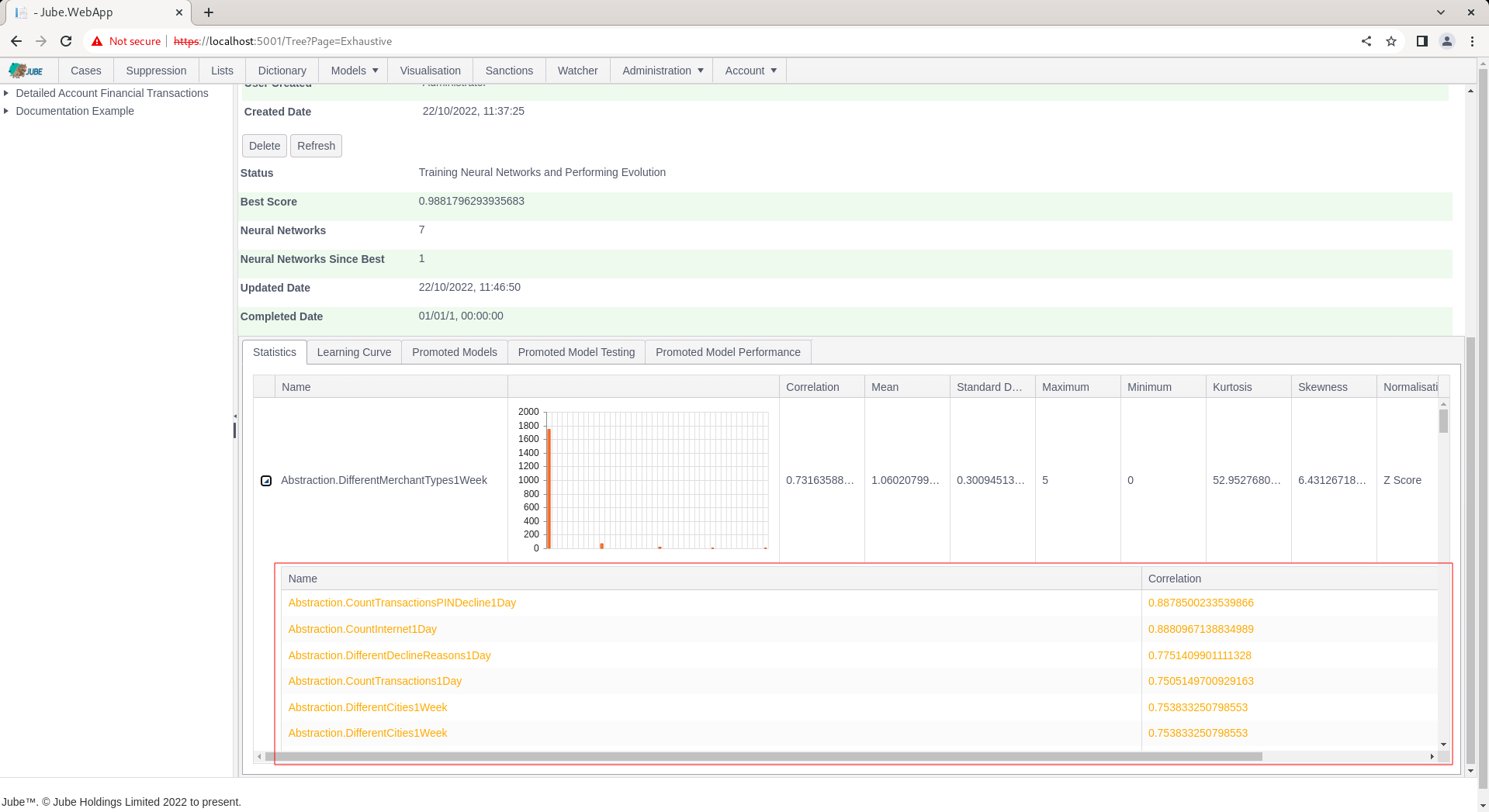Open Abstraction.CountTransactionsPINDecline1Day link

tap(402, 603)
